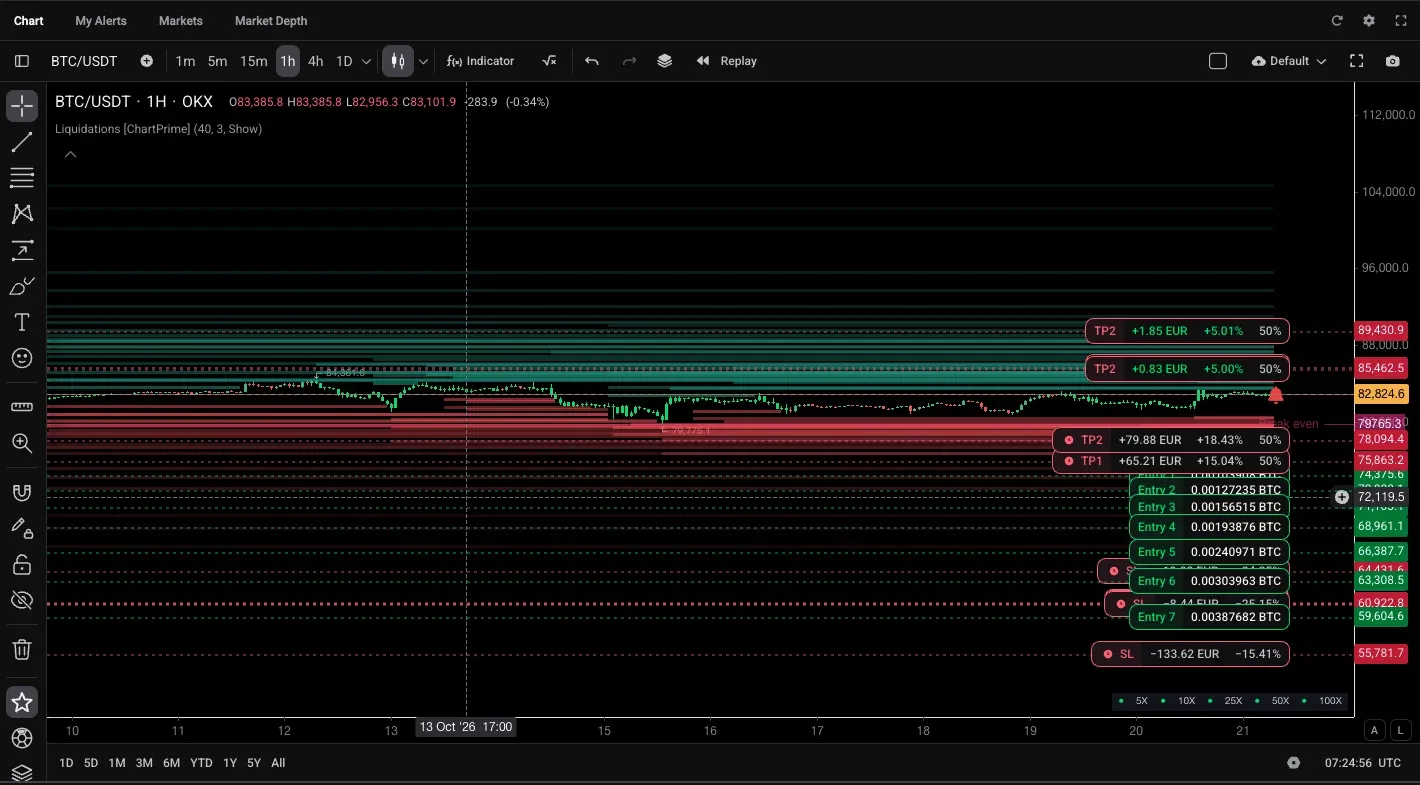Select the Chart tab

[29, 20]
